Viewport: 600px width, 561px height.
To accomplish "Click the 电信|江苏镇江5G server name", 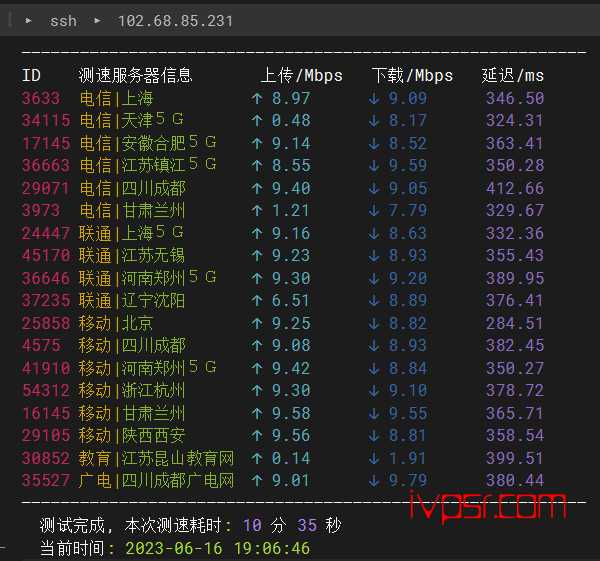I will click(x=148, y=165).
